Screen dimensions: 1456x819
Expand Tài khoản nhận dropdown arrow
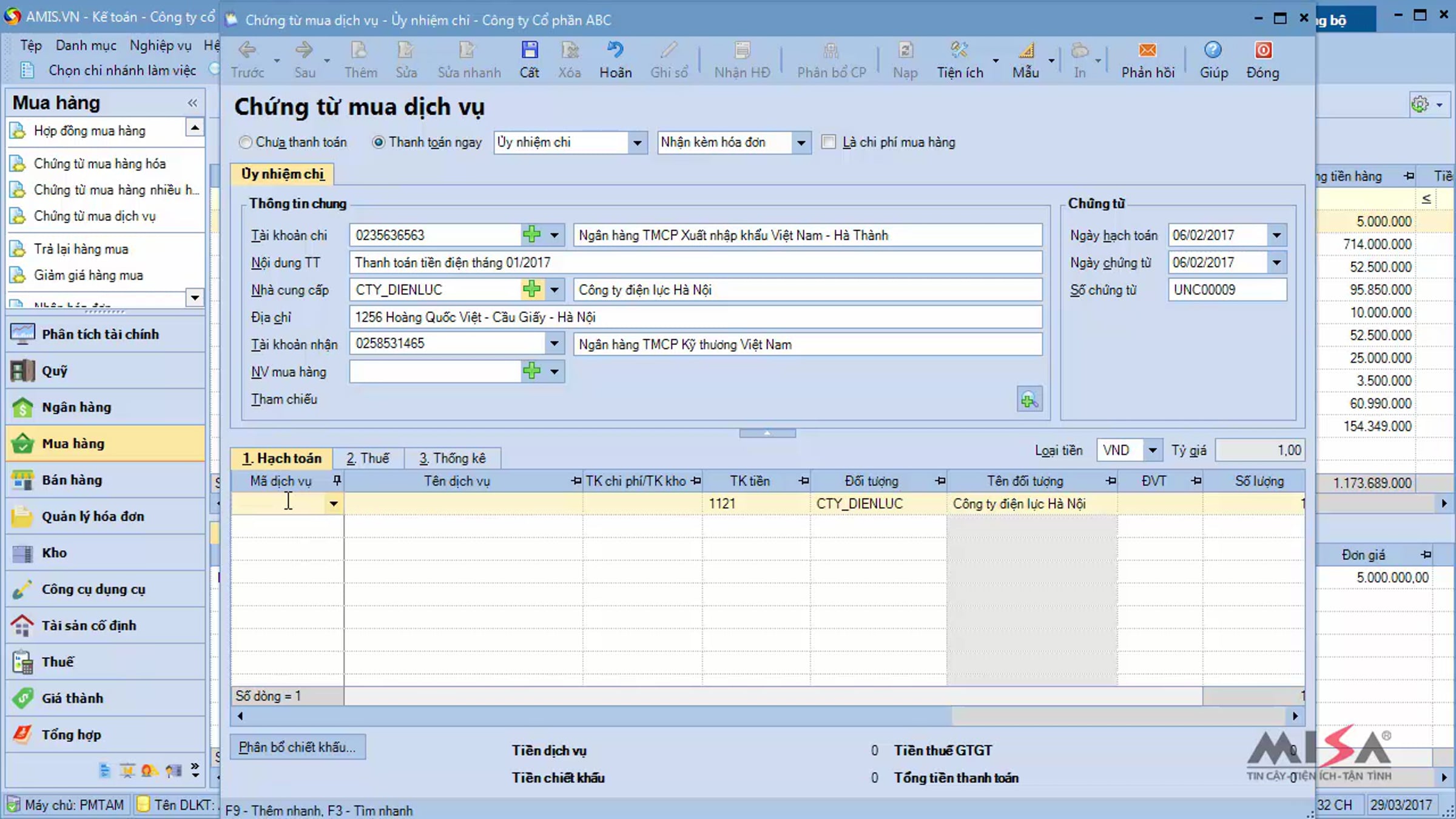click(x=554, y=344)
